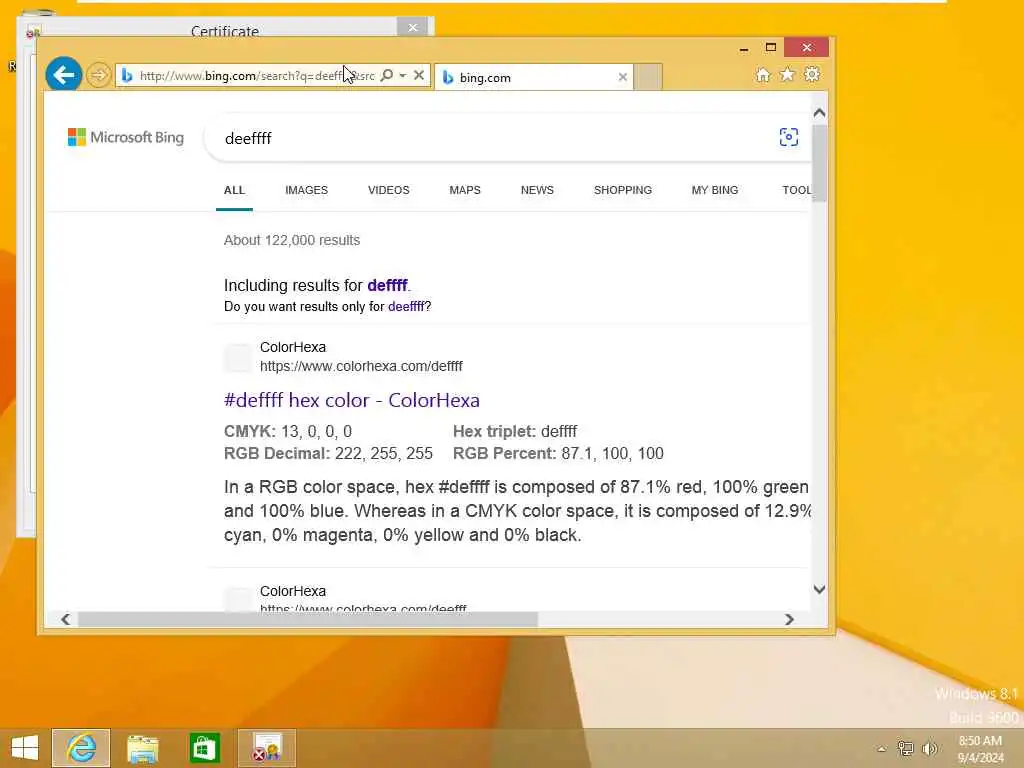
Task: Close the Certificate window behind the browser
Action: [413, 27]
